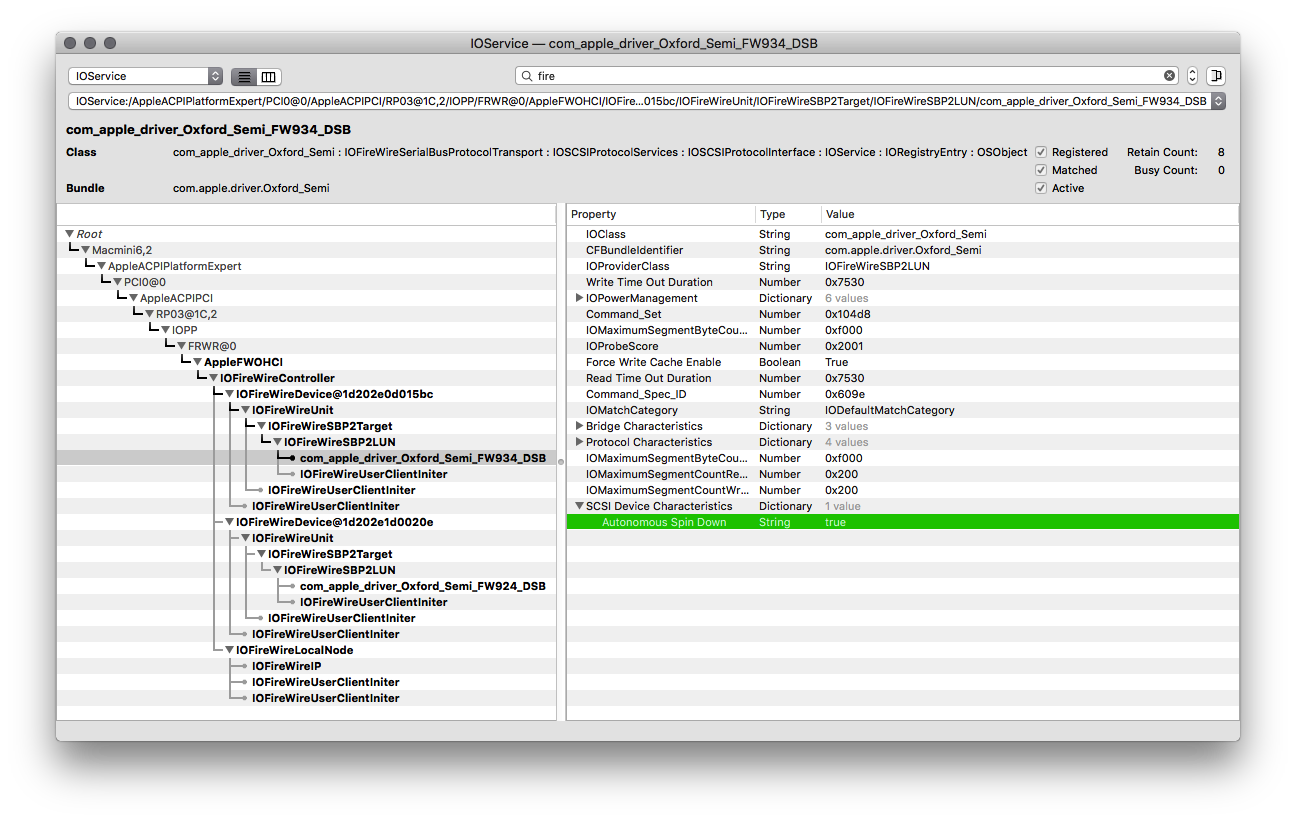This screenshot has width=1296, height=821.
Task: Collapse IOFireWireDevice@1d202e0d015bc node
Action: point(230,394)
